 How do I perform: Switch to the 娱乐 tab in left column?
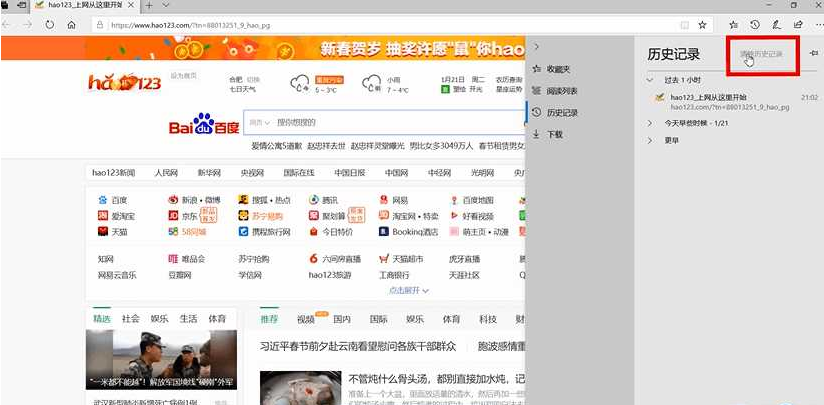(x=159, y=319)
